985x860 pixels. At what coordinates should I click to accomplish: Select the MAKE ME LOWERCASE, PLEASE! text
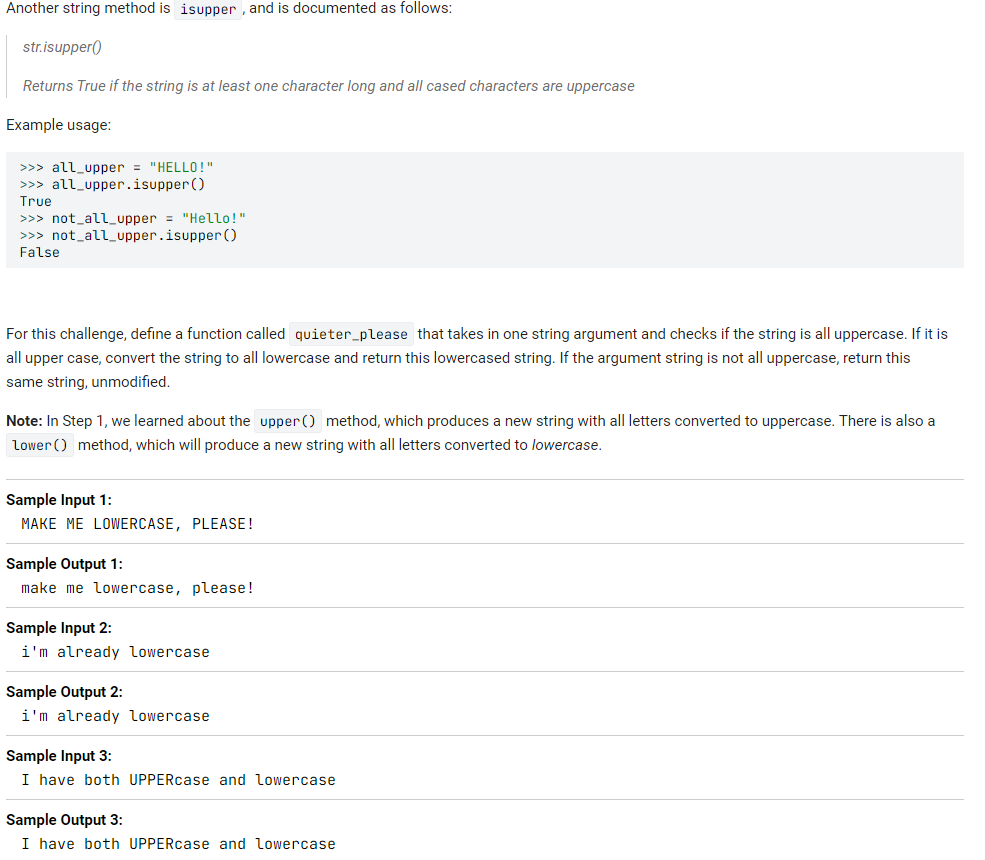[137, 523]
